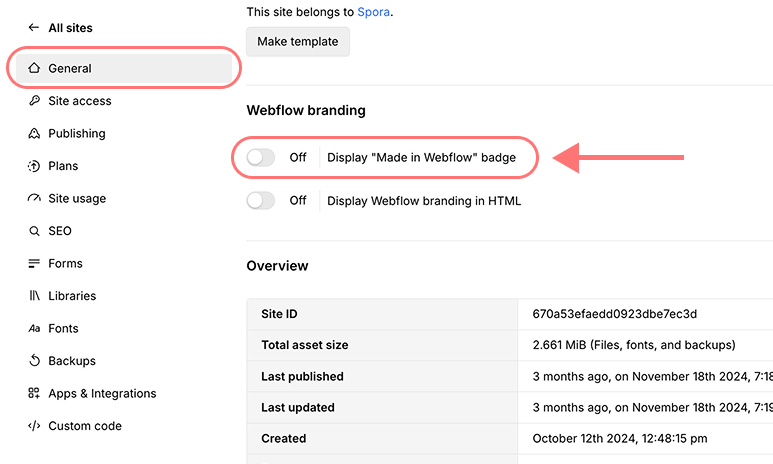Viewport: 773px width, 464px height.
Task: Click the SEO magnifier icon
Action: tap(34, 231)
